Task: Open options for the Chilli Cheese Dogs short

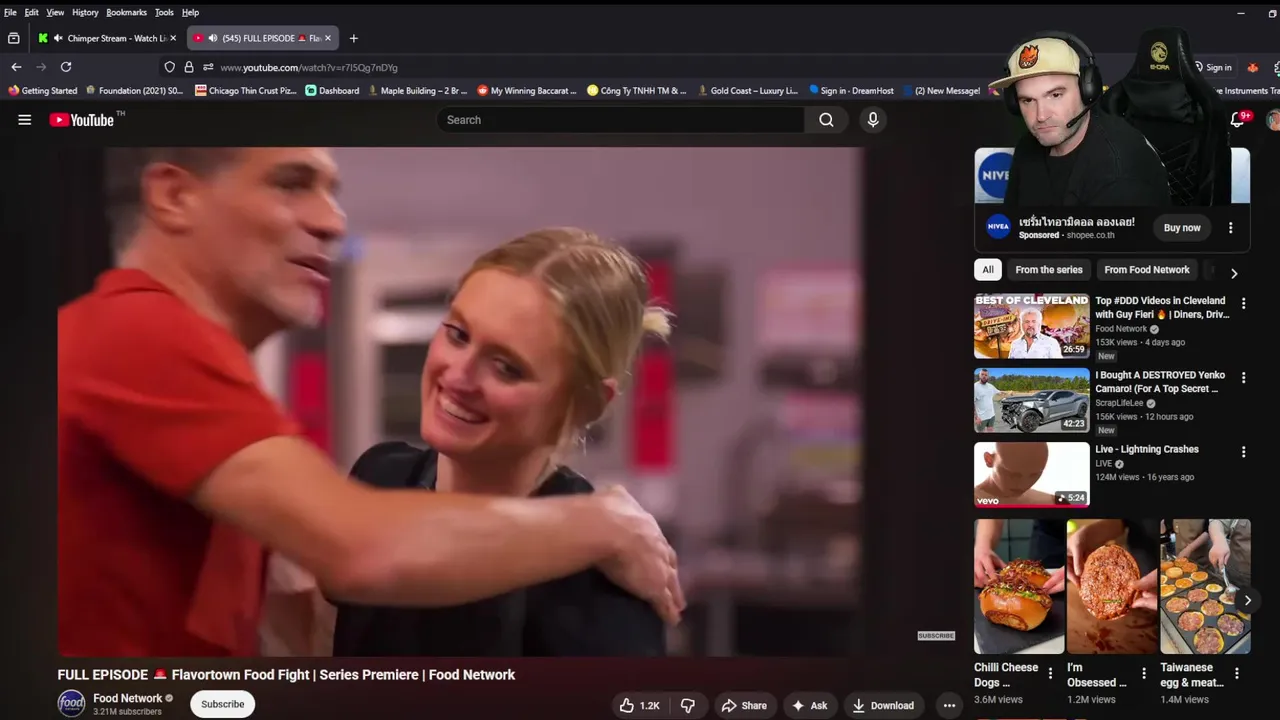Action: coord(1050,674)
